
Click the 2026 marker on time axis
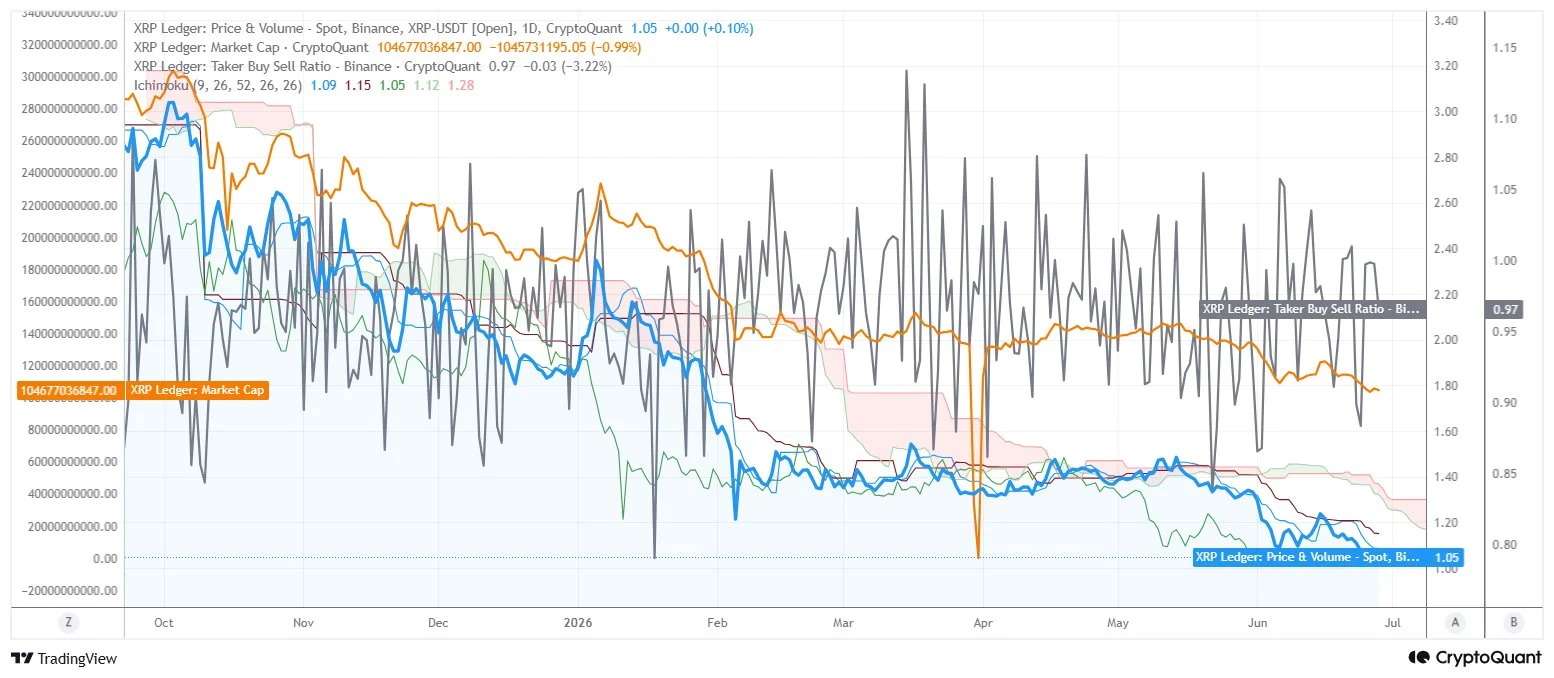click(578, 623)
